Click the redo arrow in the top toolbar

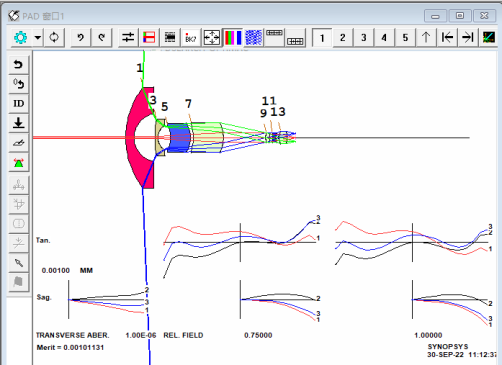102,37
